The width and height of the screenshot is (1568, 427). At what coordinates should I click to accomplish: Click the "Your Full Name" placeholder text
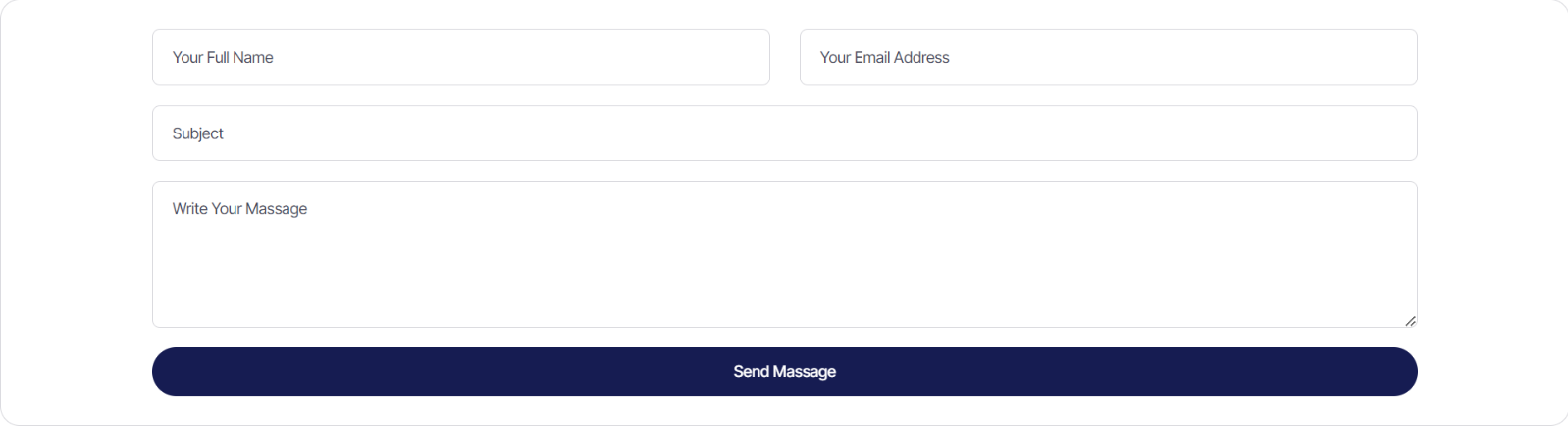coord(223,57)
